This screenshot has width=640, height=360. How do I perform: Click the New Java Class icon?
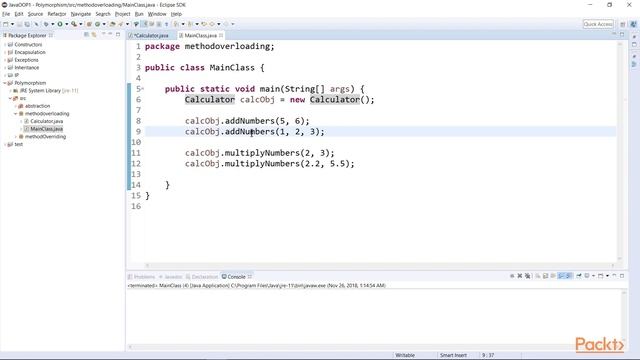[x=98, y=24]
